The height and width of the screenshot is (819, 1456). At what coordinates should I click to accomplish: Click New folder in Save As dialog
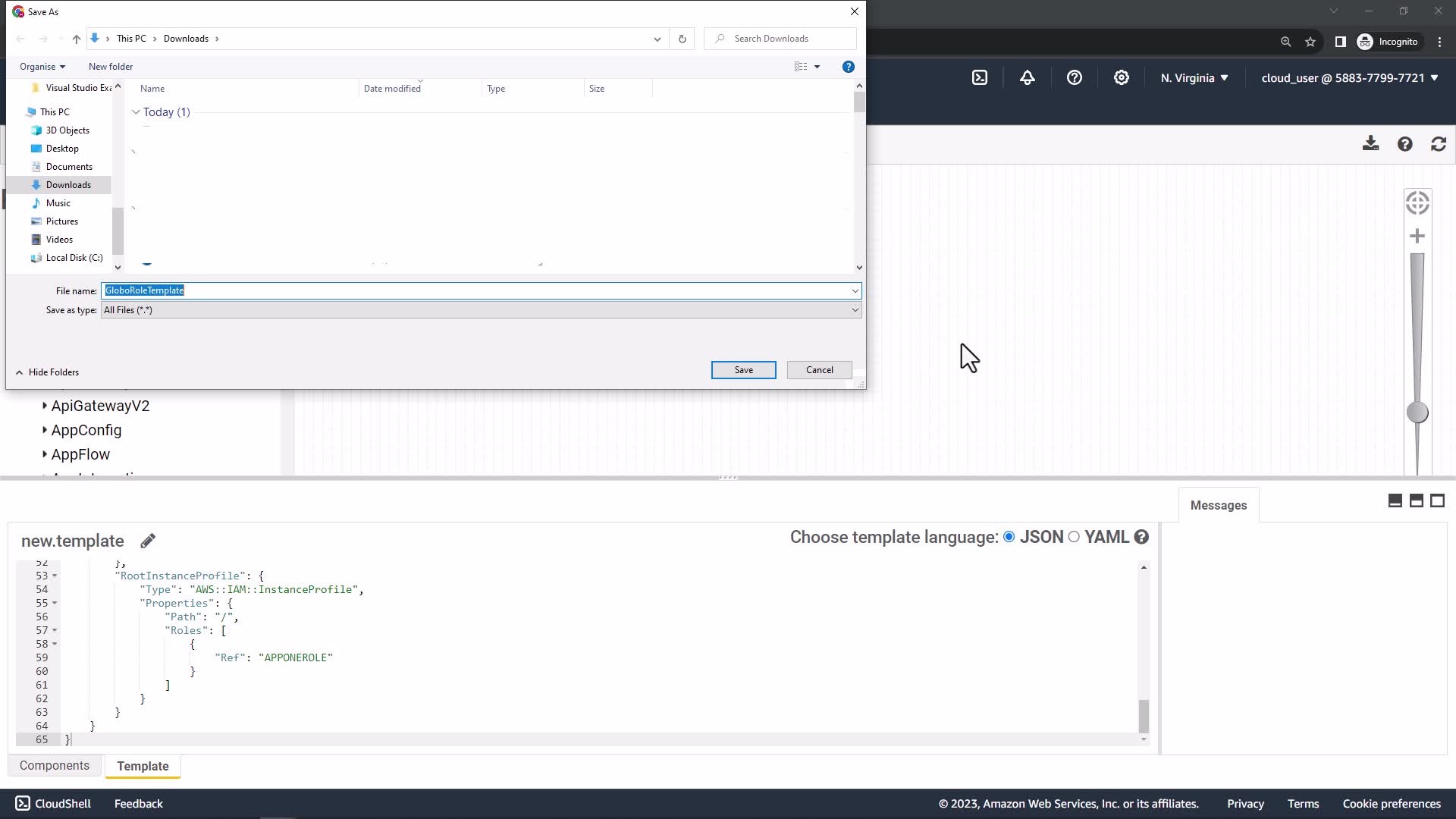coord(111,67)
